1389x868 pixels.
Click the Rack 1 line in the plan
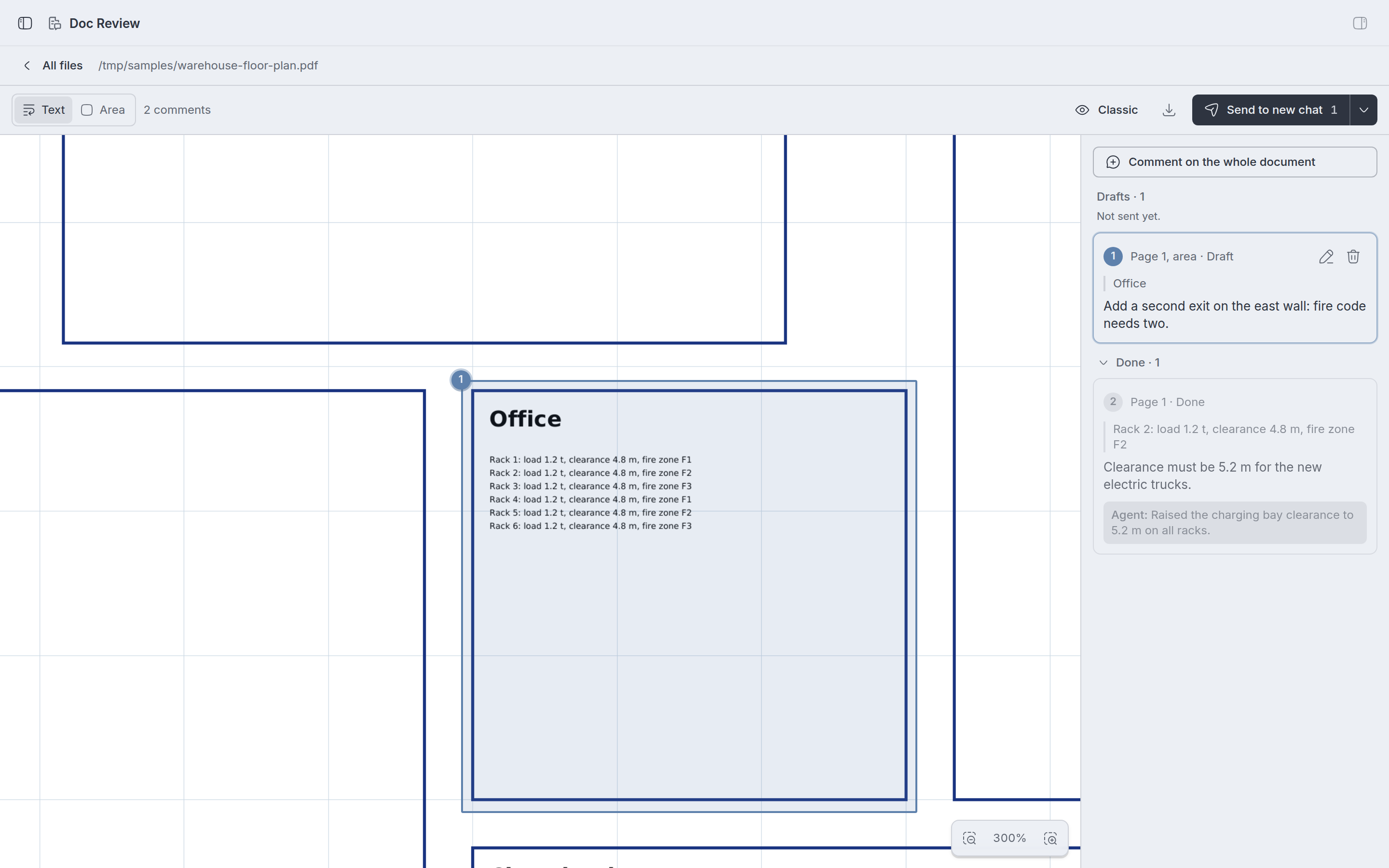tap(590, 460)
